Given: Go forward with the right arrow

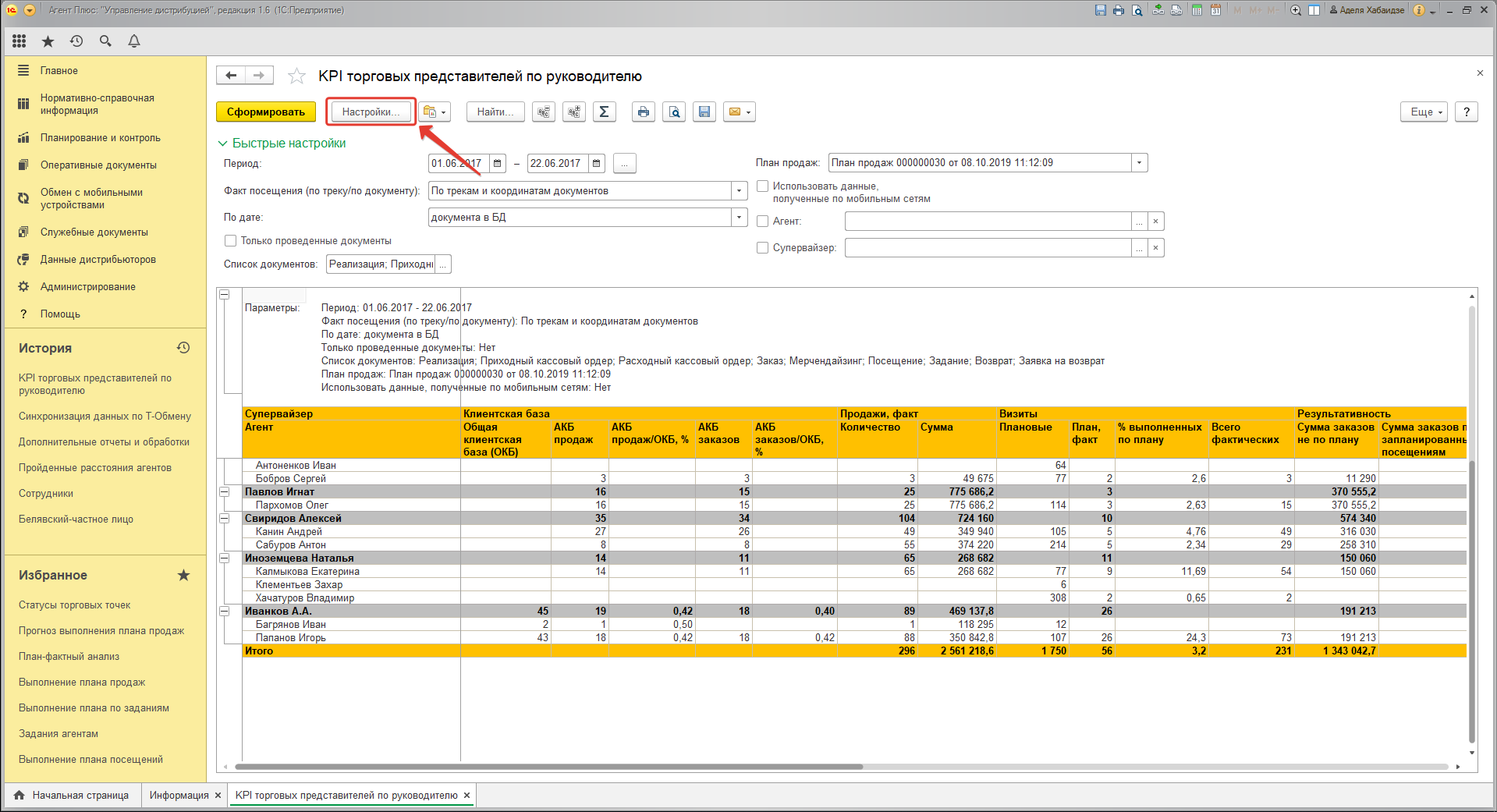Looking at the screenshot, I should tap(259, 76).
